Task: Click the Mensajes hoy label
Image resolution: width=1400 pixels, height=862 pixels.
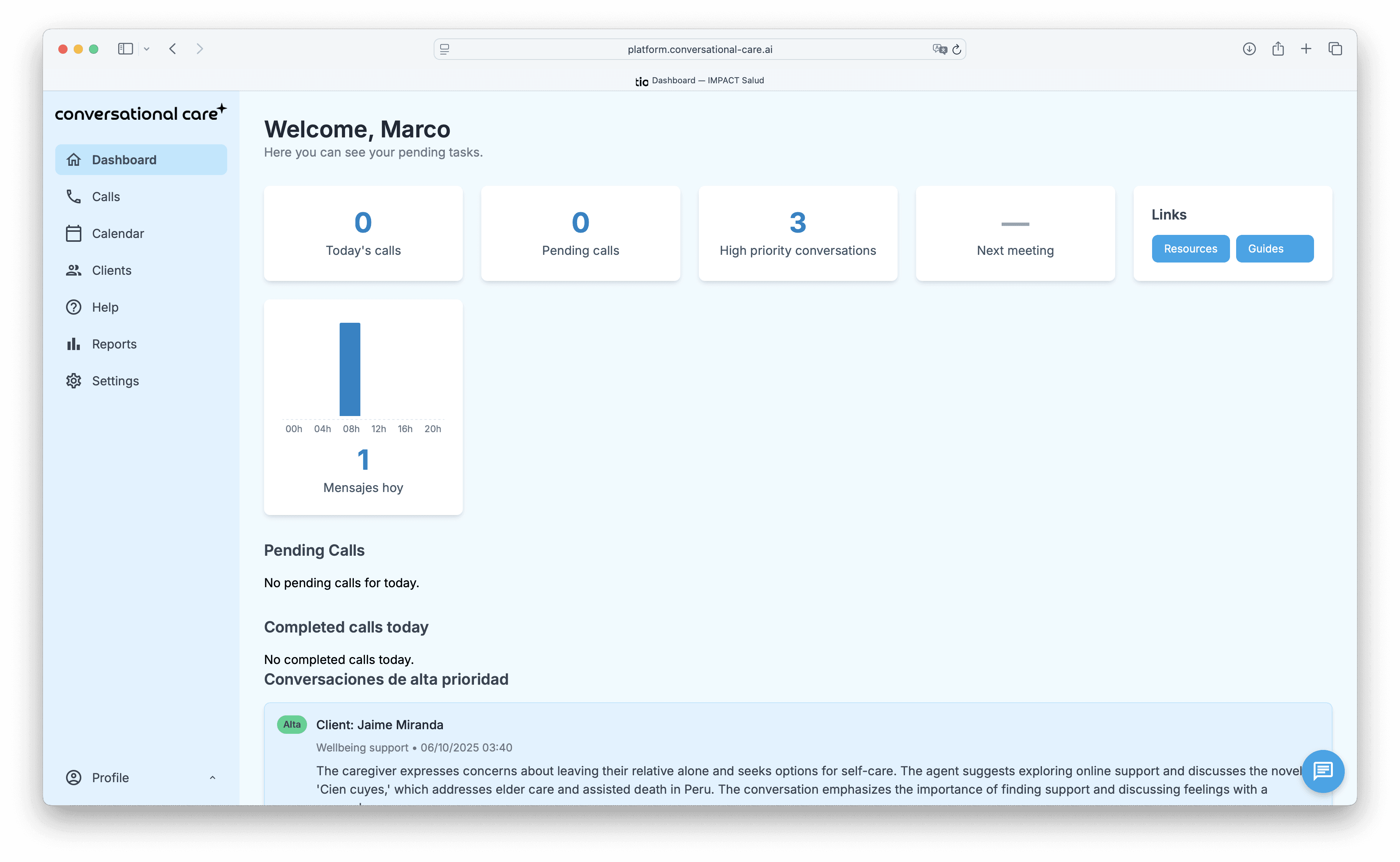Action: point(363,487)
